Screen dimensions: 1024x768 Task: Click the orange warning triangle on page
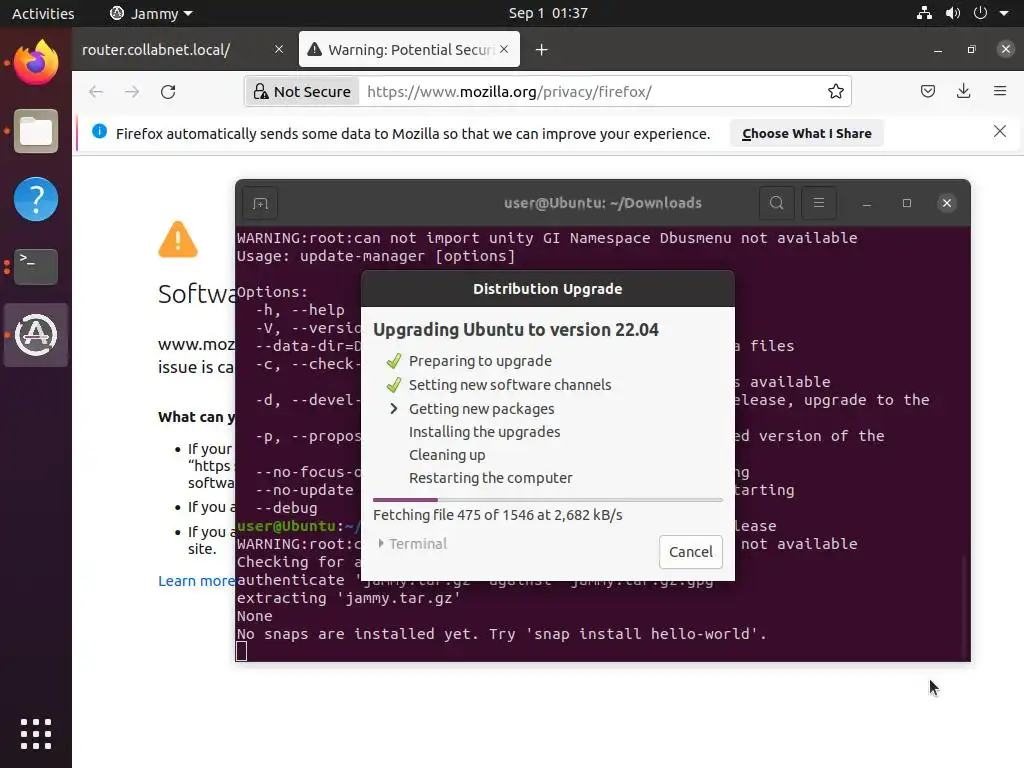point(178,240)
